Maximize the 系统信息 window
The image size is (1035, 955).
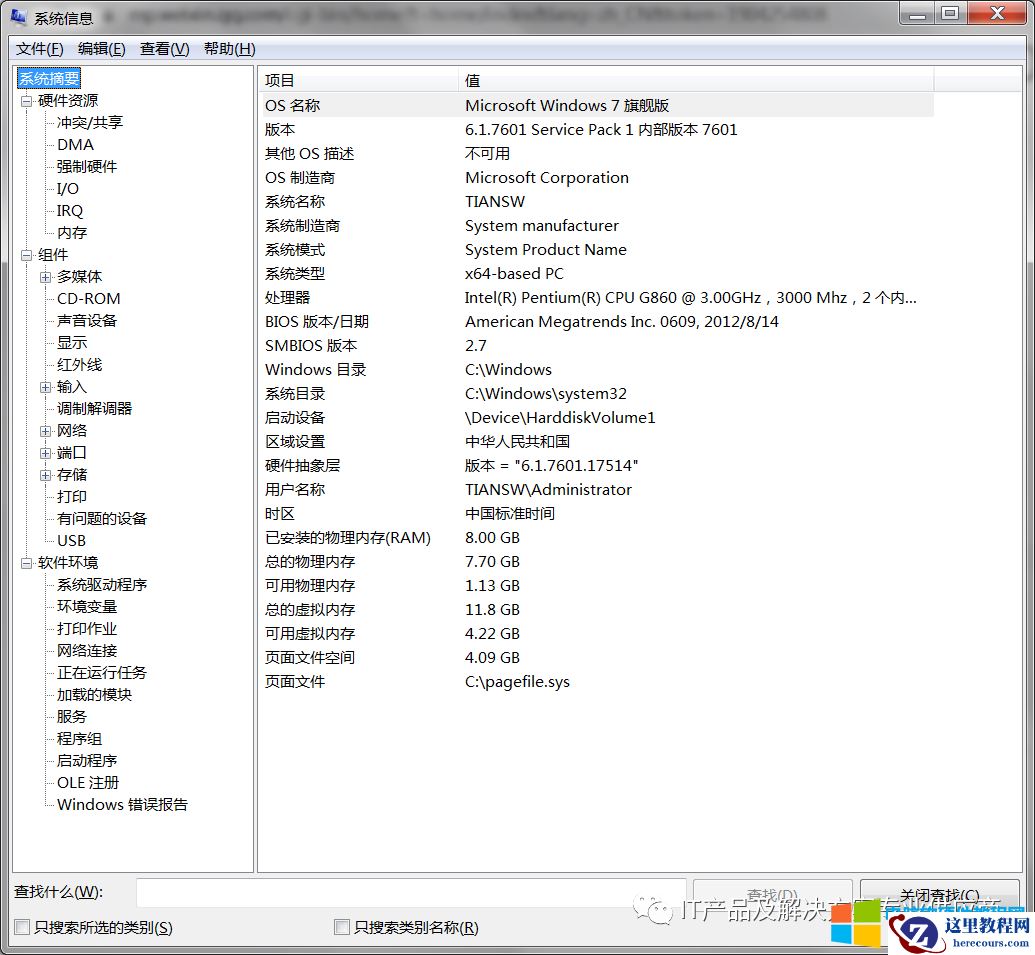click(950, 13)
